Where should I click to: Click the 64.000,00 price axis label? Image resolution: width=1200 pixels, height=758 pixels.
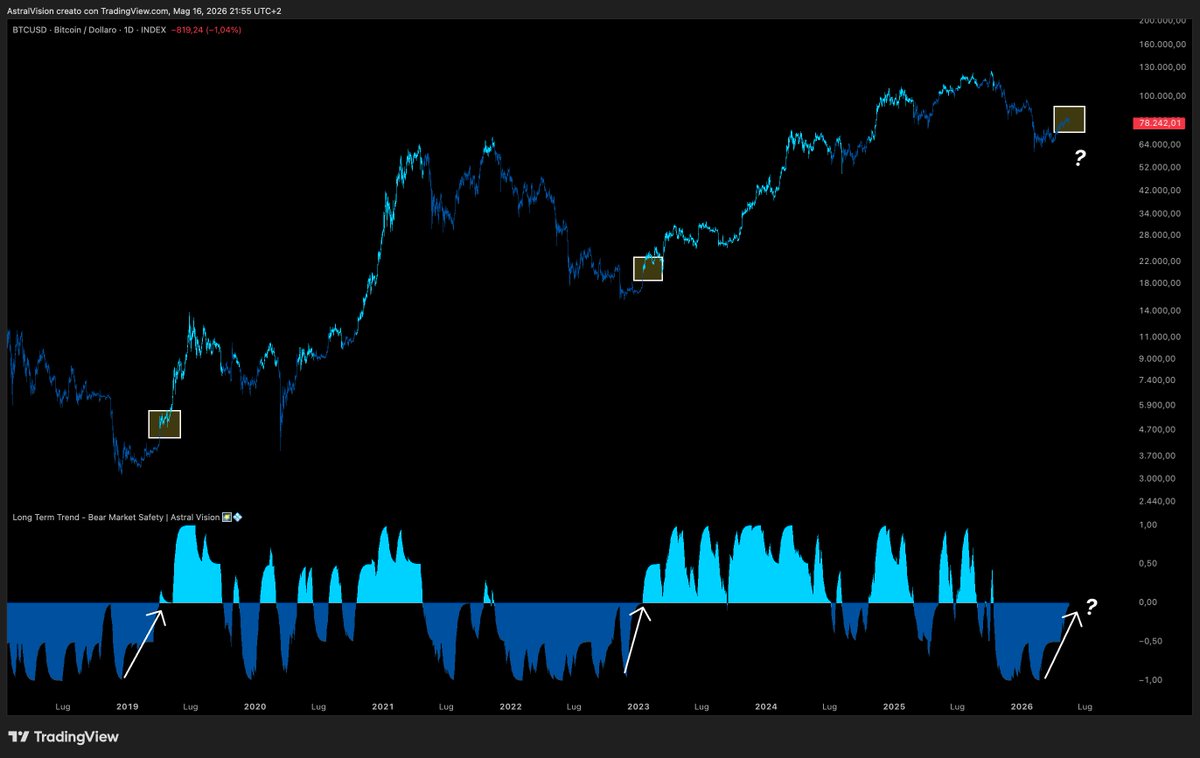pyautogui.click(x=1160, y=146)
